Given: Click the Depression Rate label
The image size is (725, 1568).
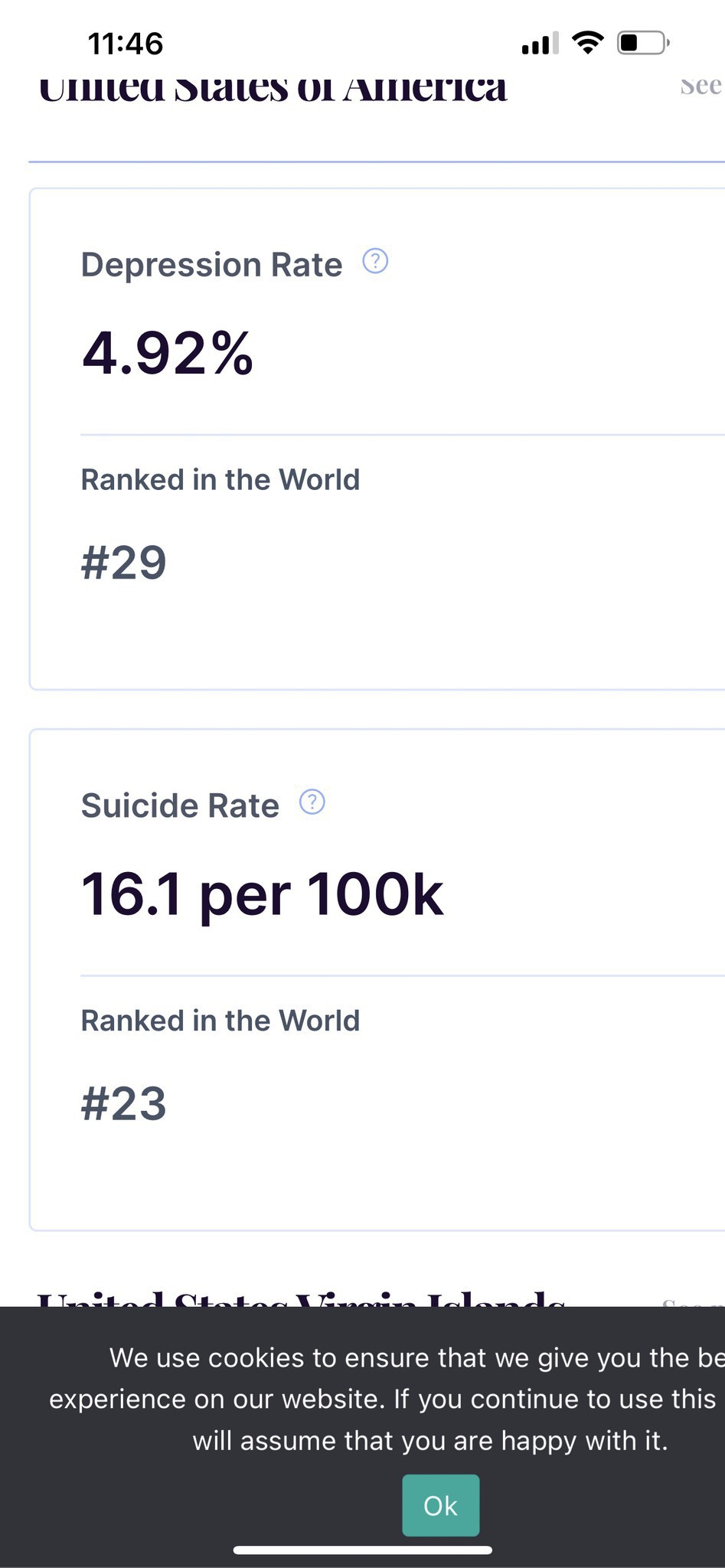Looking at the screenshot, I should click(211, 265).
